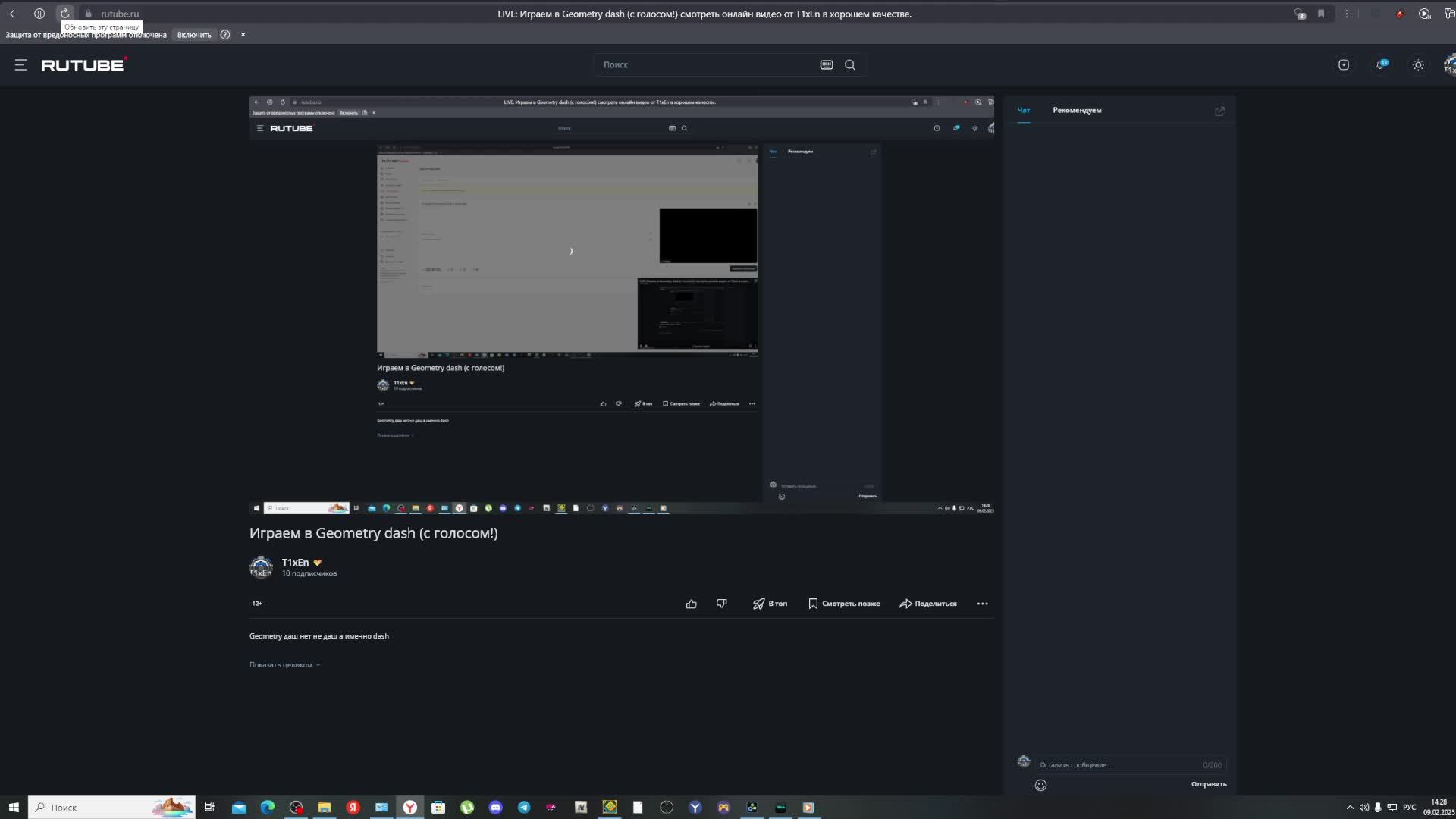Open the notifications bell
This screenshot has height=819, width=1456.
(x=1382, y=65)
